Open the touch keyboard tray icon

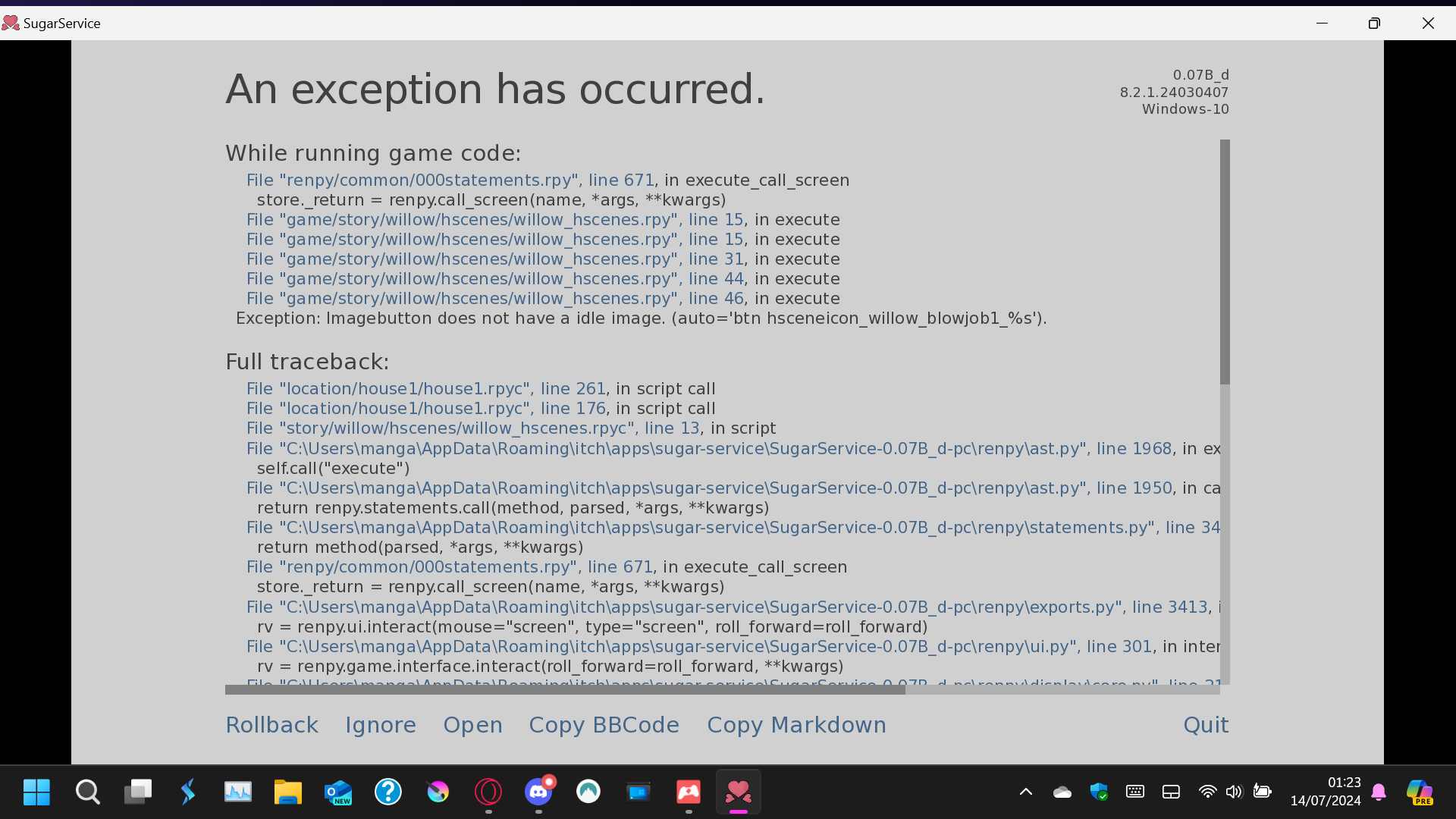tap(1135, 792)
